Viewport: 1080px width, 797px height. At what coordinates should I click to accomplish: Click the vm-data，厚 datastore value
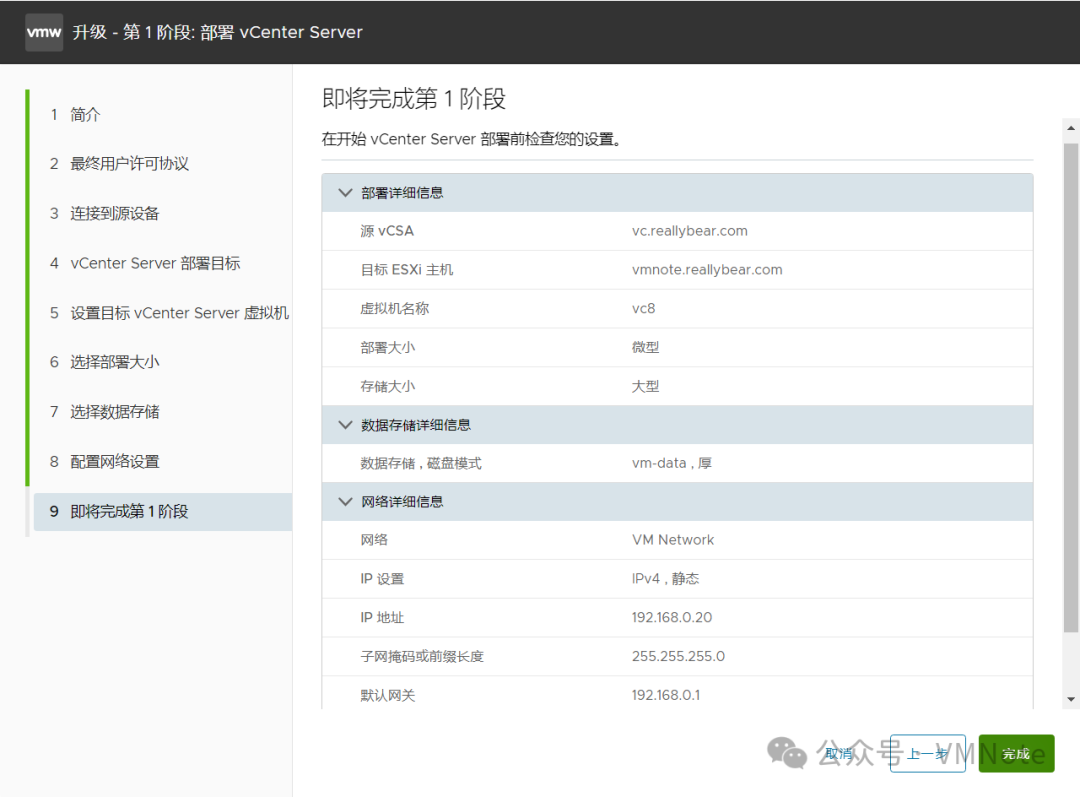point(672,463)
